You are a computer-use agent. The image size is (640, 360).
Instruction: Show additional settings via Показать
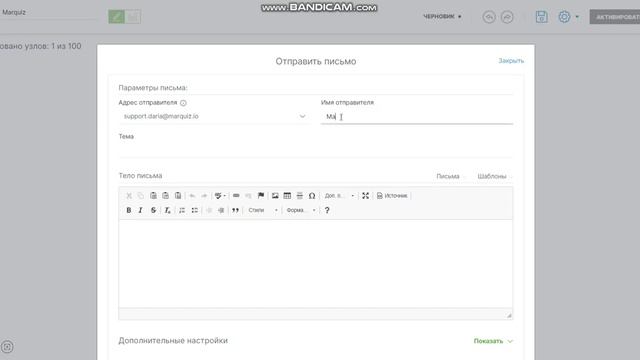click(493, 341)
